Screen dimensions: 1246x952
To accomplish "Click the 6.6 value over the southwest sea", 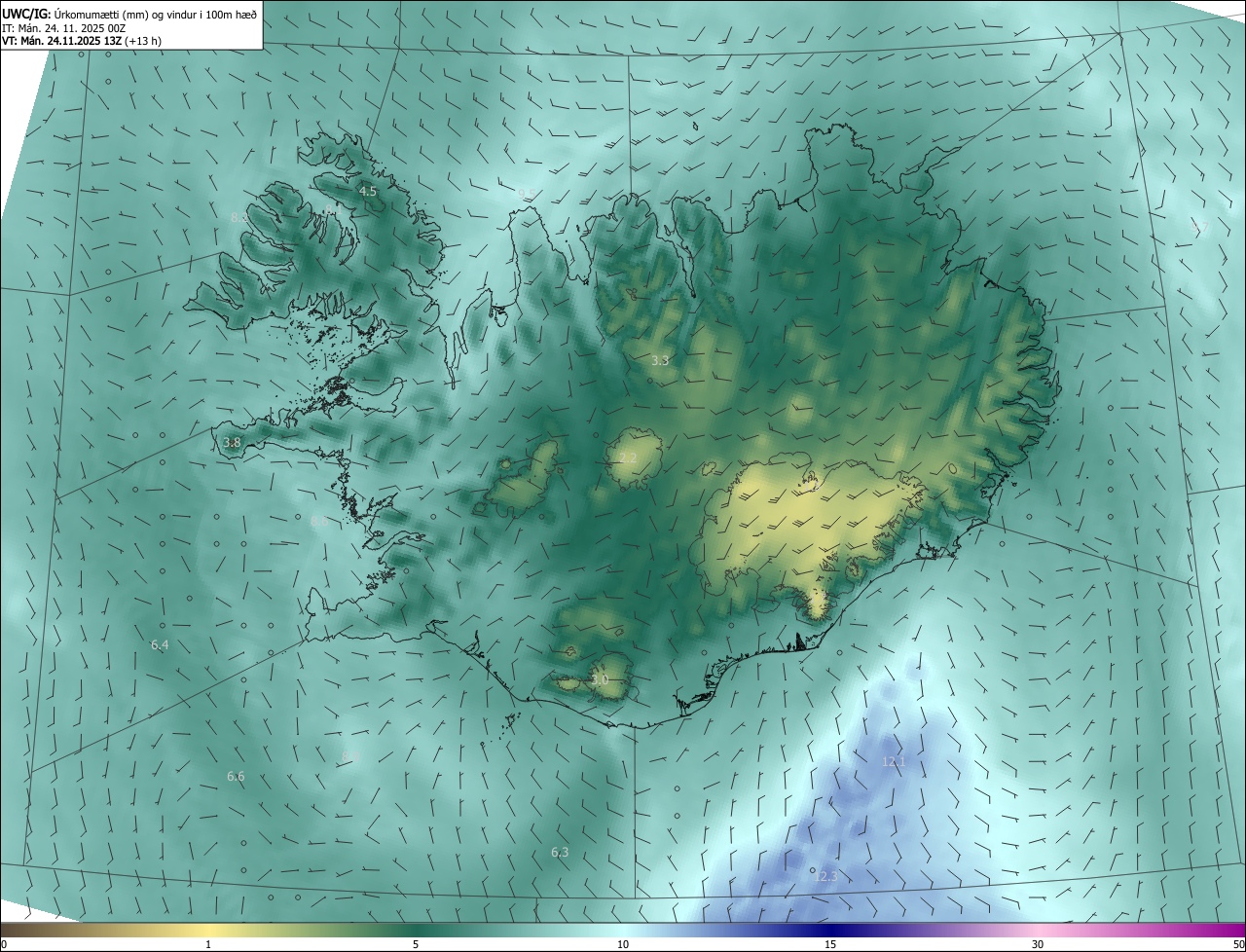I will tap(236, 776).
